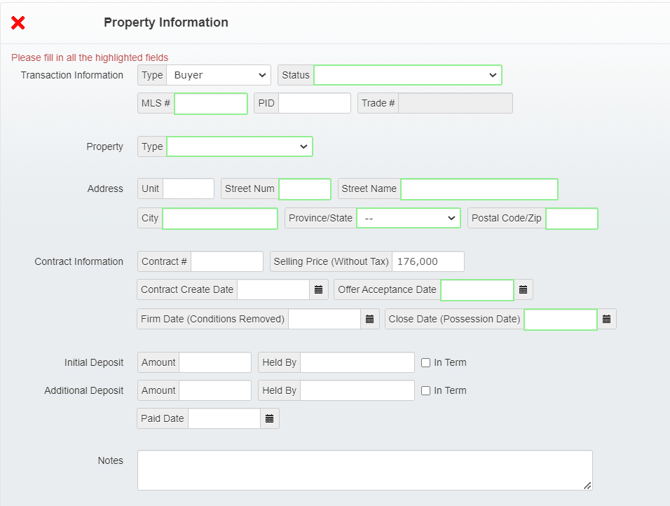This screenshot has height=506, width=670.
Task: Select the Province/State dropdown
Action: click(408, 218)
